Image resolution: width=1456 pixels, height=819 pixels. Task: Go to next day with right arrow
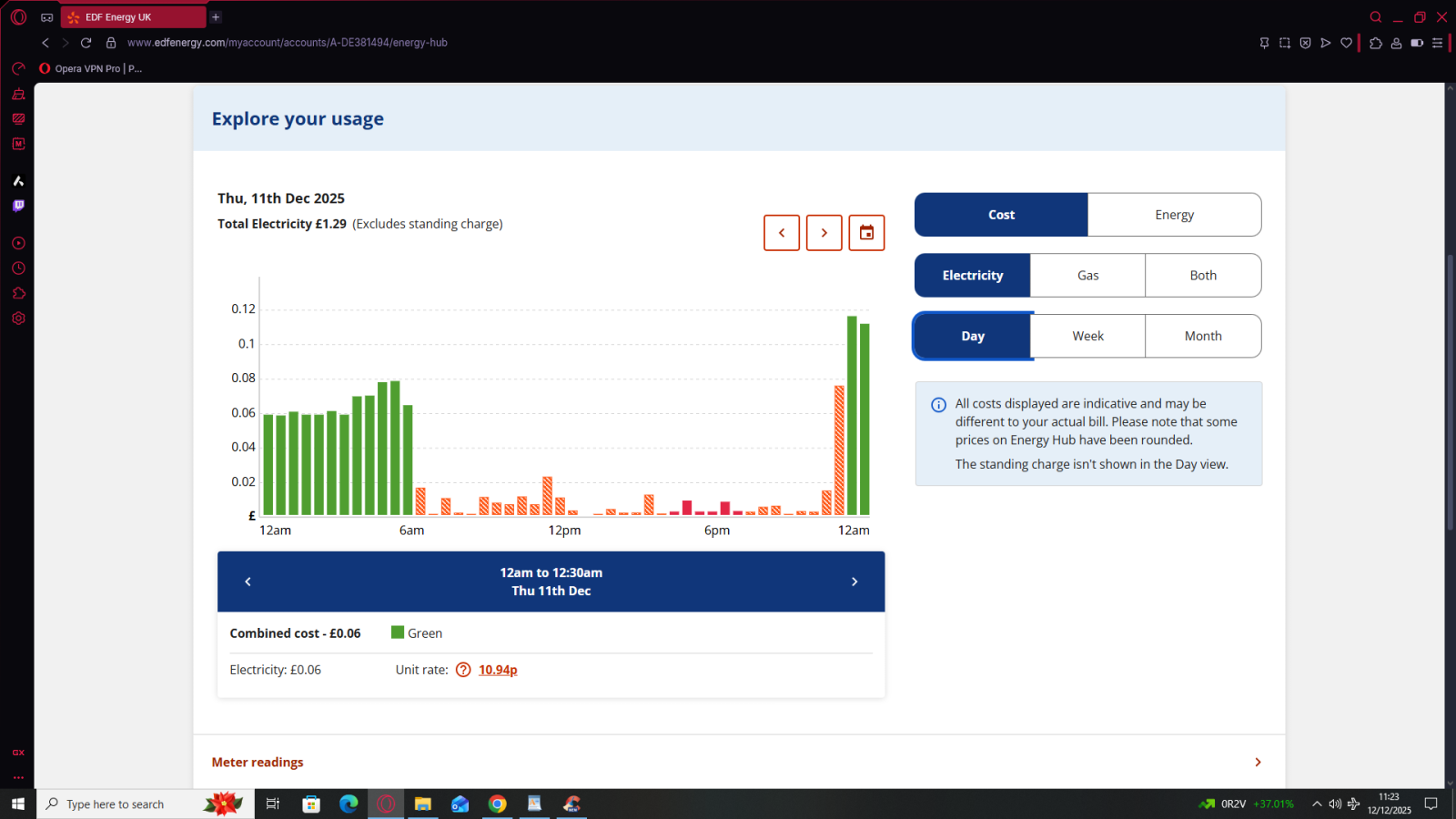824,233
